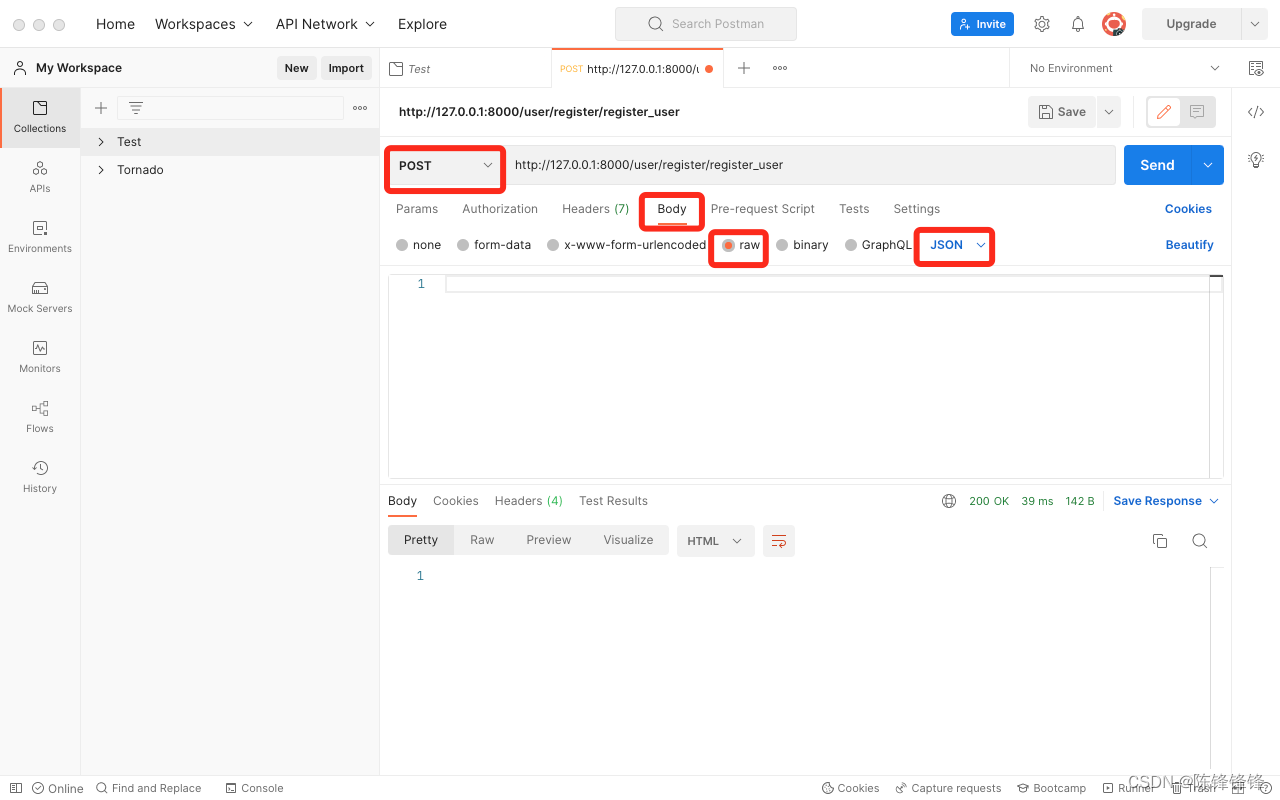Image resolution: width=1280 pixels, height=800 pixels.
Task: Select the GraphQL body type
Action: point(878,245)
